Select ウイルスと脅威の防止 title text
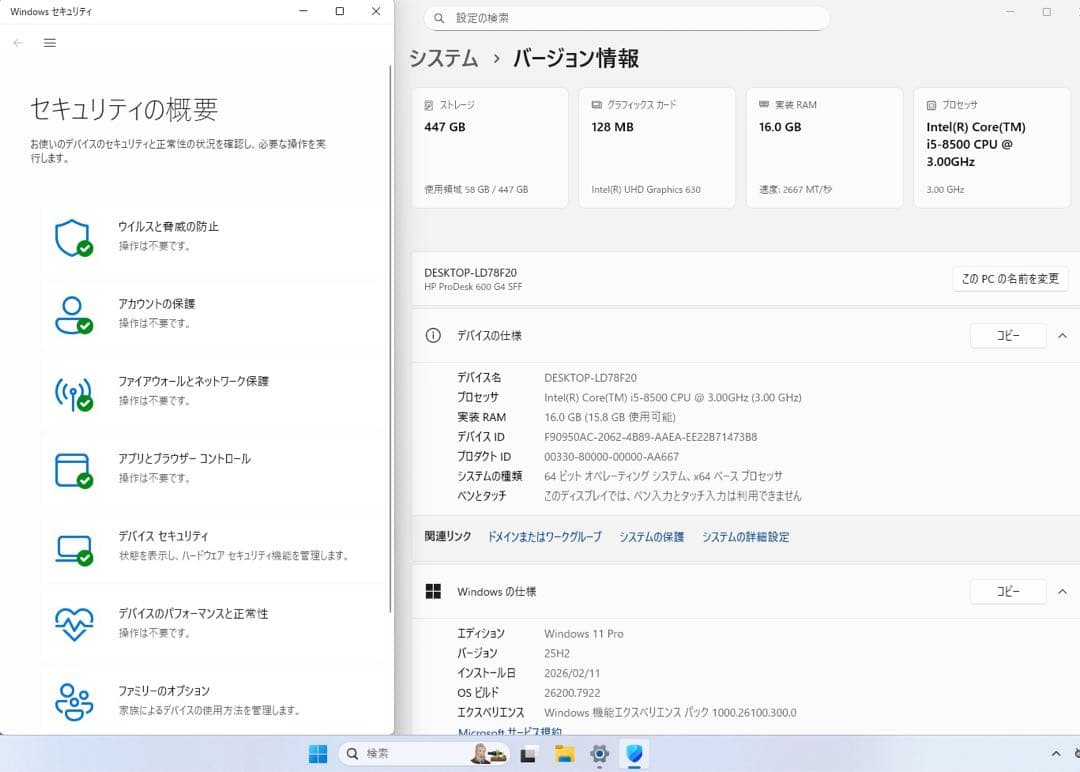 (x=168, y=227)
